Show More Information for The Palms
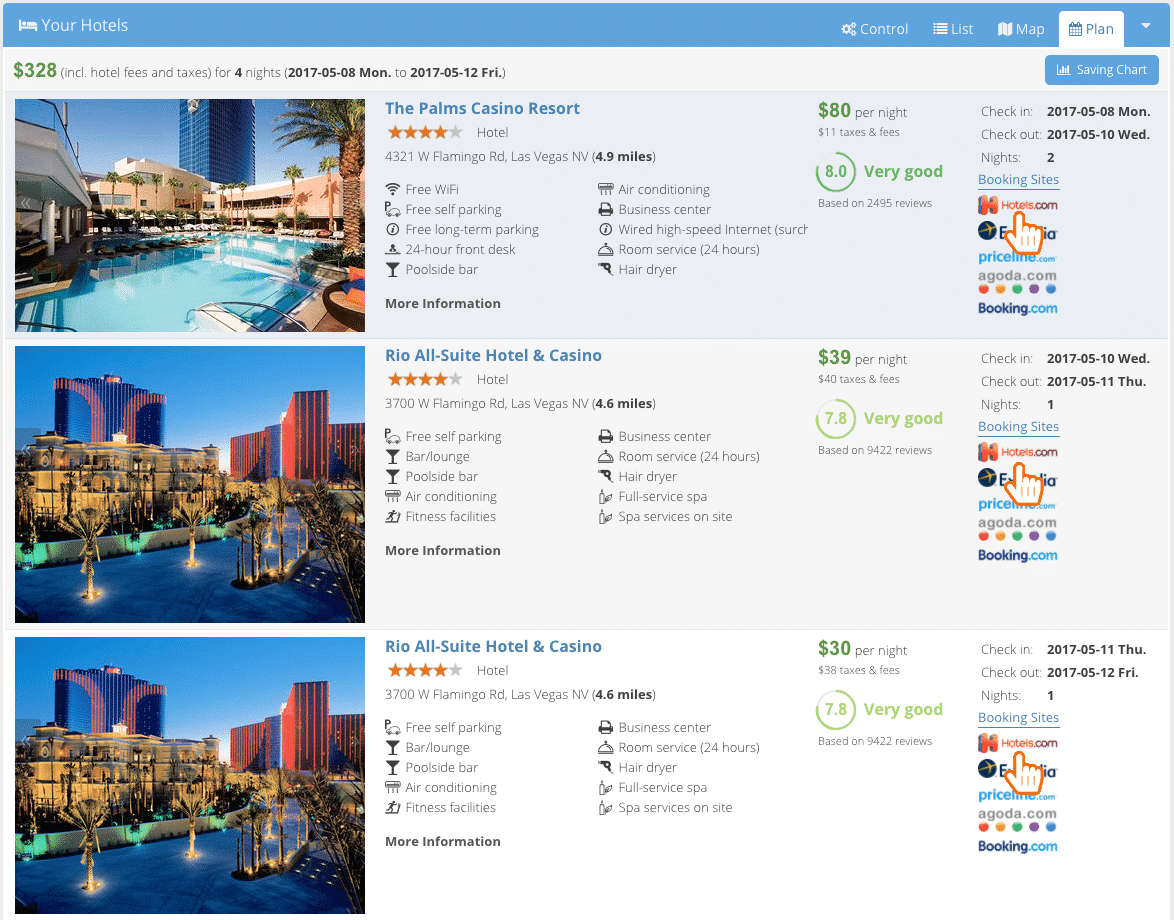1174x920 pixels. coord(442,303)
